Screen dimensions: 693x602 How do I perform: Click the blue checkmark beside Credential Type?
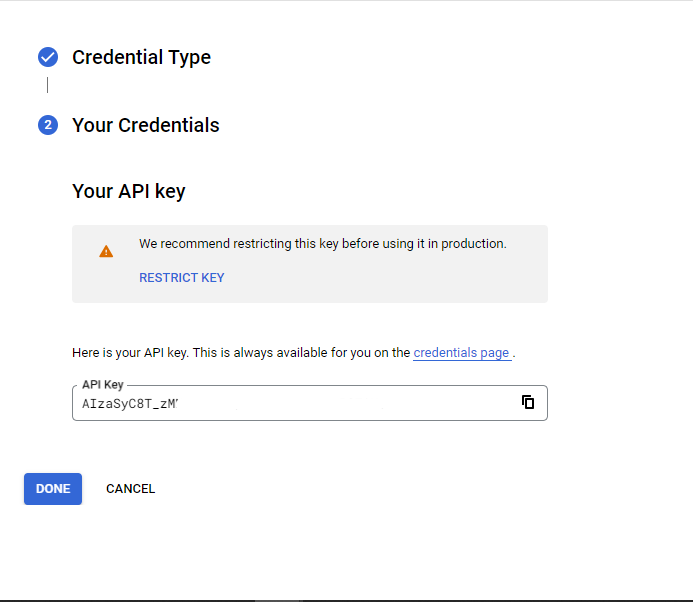click(x=48, y=57)
